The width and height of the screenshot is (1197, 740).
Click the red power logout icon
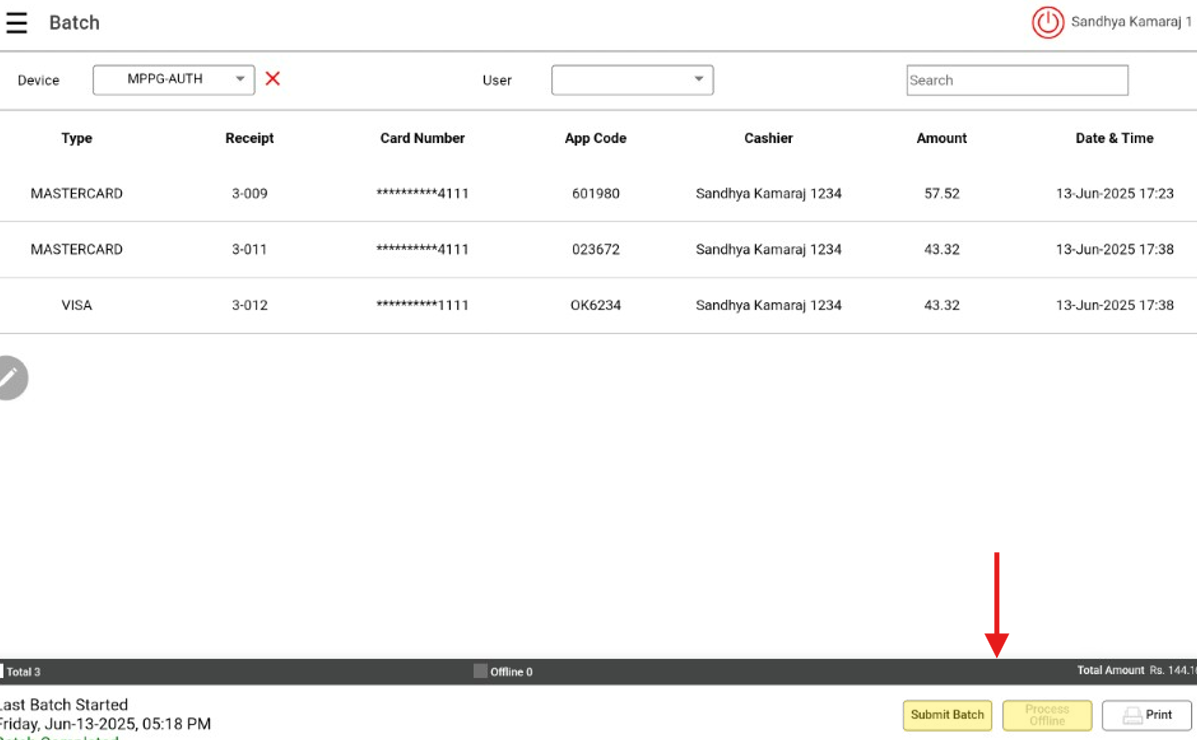[1047, 23]
